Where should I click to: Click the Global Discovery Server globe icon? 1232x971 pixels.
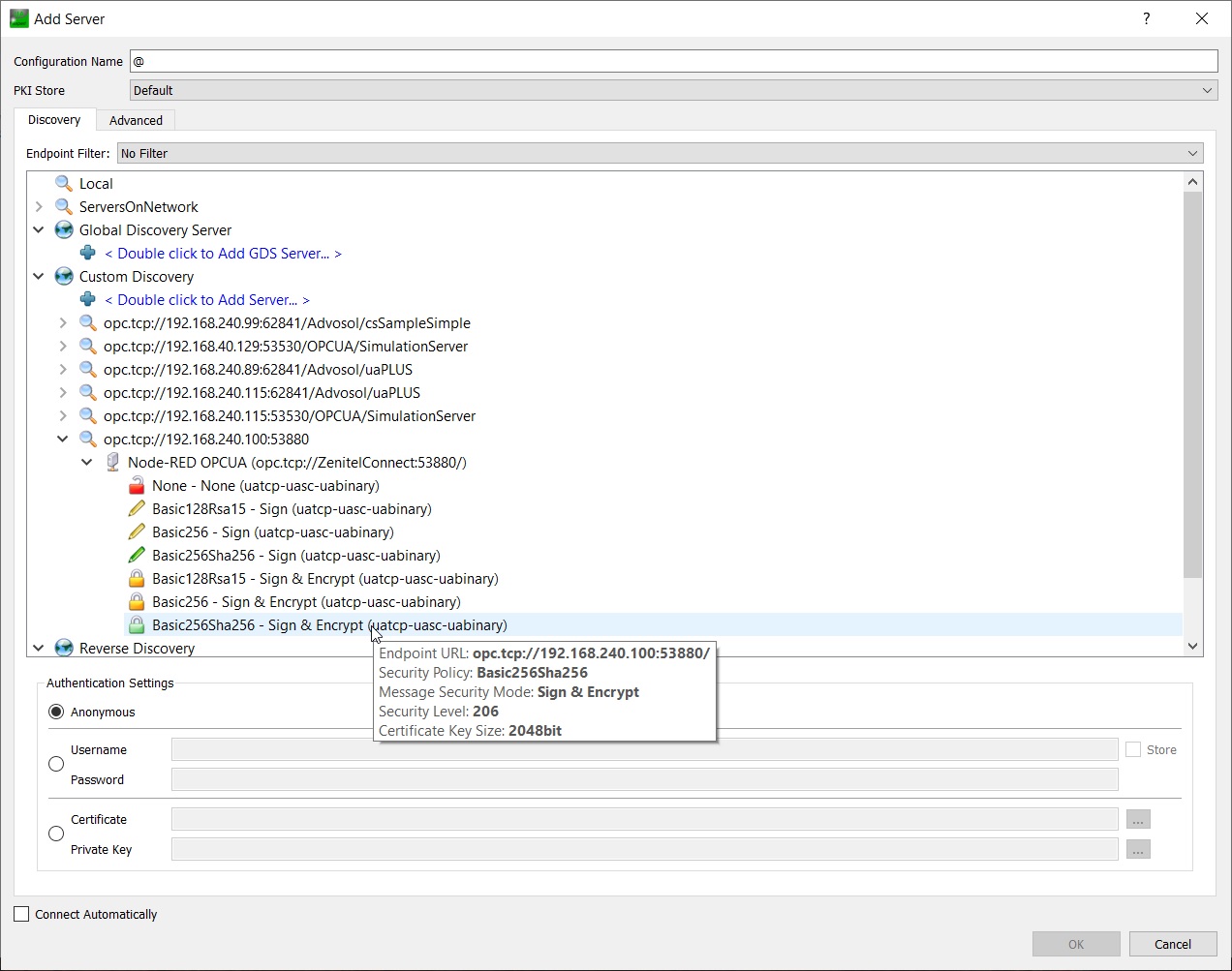pyautogui.click(x=64, y=230)
